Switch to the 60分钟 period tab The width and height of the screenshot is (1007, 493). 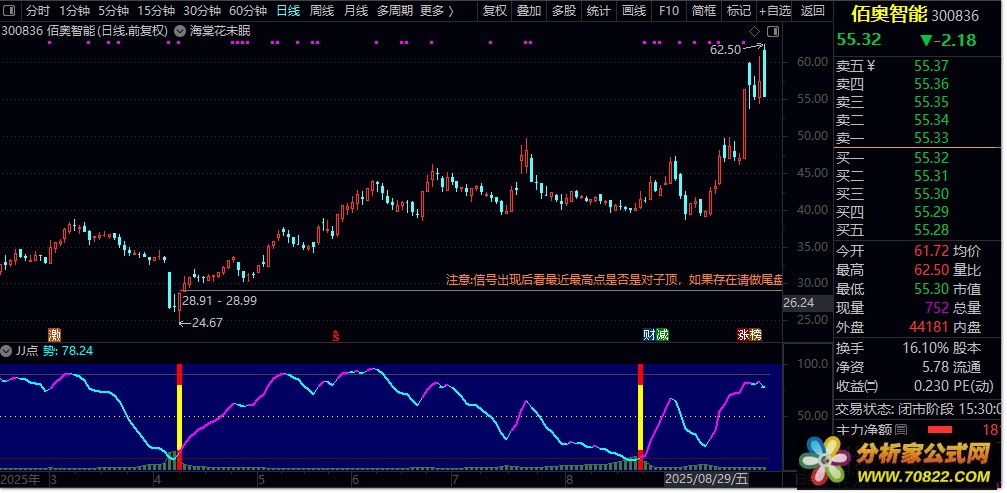click(x=248, y=11)
